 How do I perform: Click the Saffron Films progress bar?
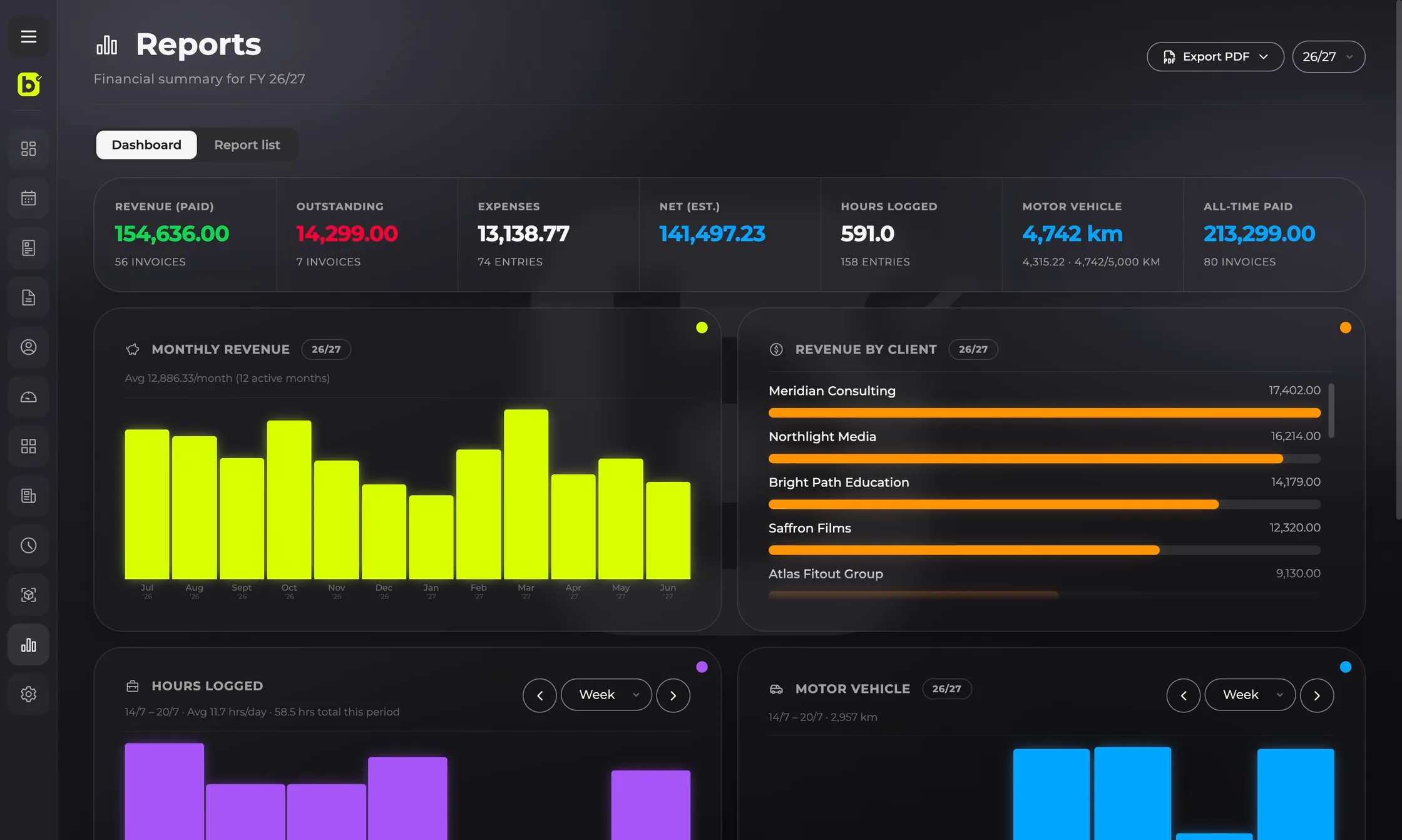(x=1045, y=550)
